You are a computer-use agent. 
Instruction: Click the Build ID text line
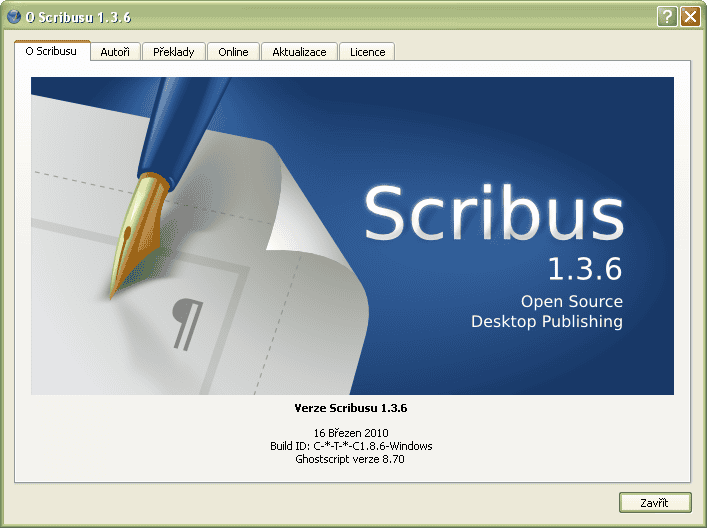pos(350,446)
